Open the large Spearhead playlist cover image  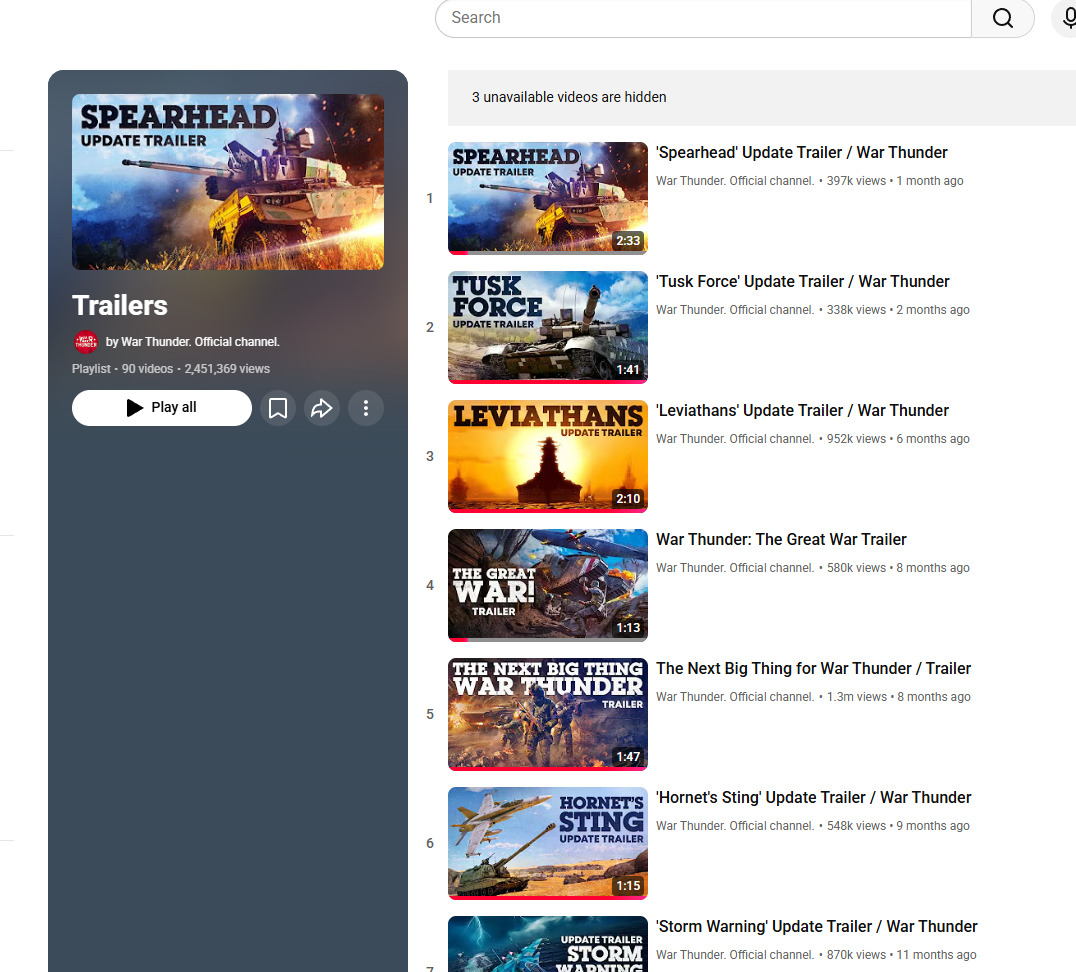coord(228,182)
